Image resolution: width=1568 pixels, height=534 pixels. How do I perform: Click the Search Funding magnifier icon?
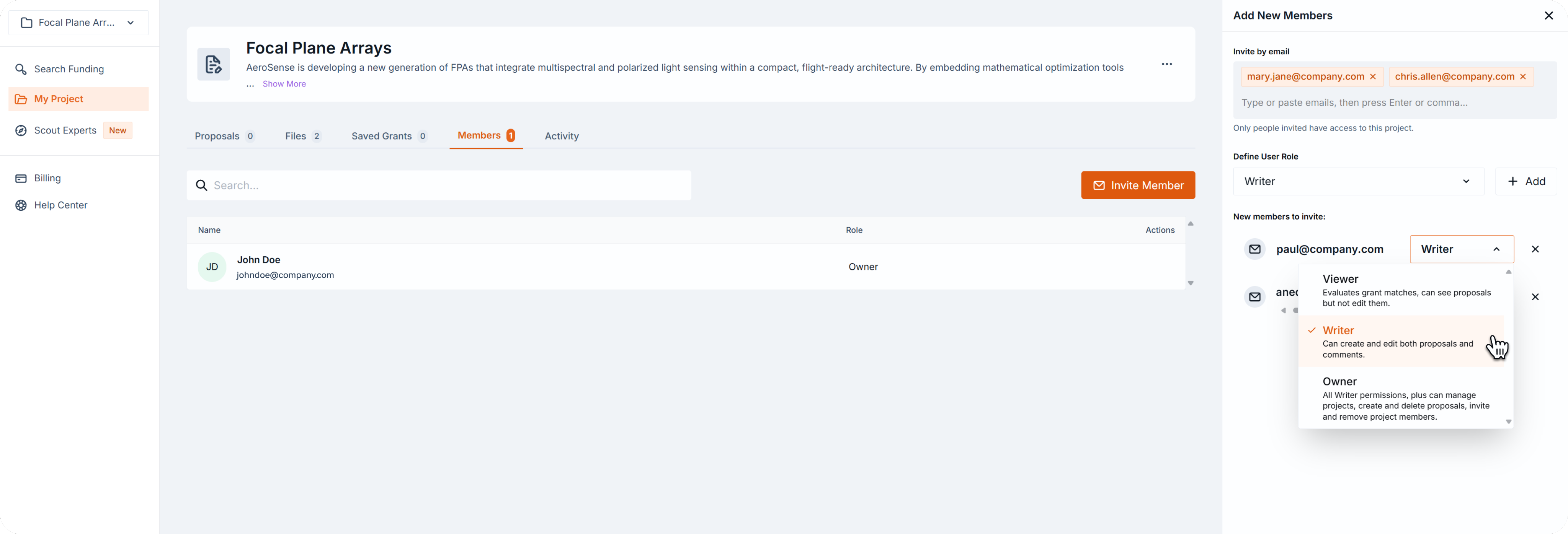pyautogui.click(x=21, y=69)
